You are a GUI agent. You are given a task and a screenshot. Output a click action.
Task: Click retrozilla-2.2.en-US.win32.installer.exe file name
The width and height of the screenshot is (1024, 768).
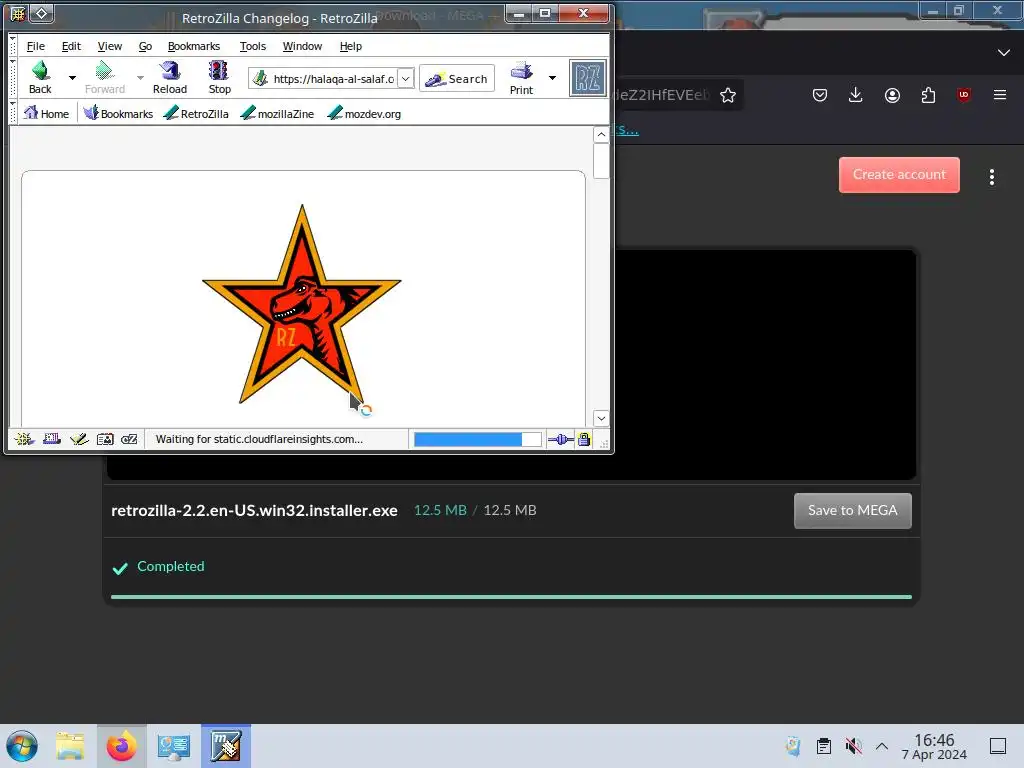pos(254,511)
